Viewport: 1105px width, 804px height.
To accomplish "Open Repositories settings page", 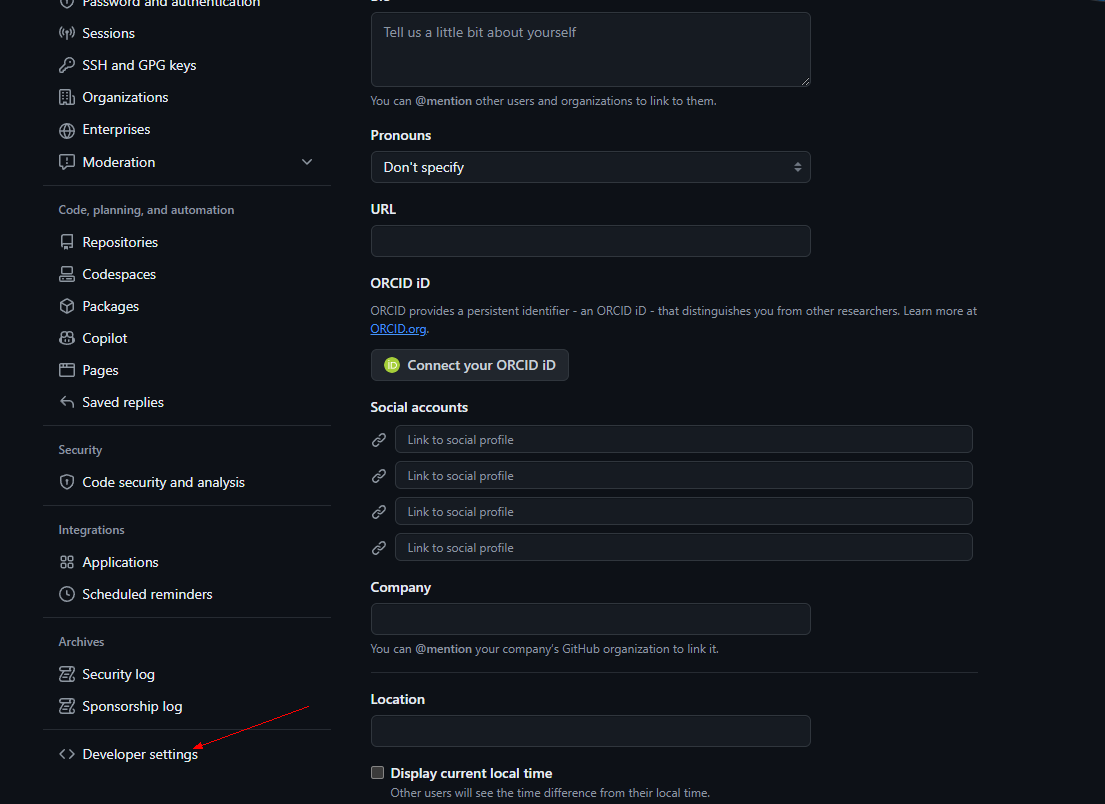I will pos(120,242).
